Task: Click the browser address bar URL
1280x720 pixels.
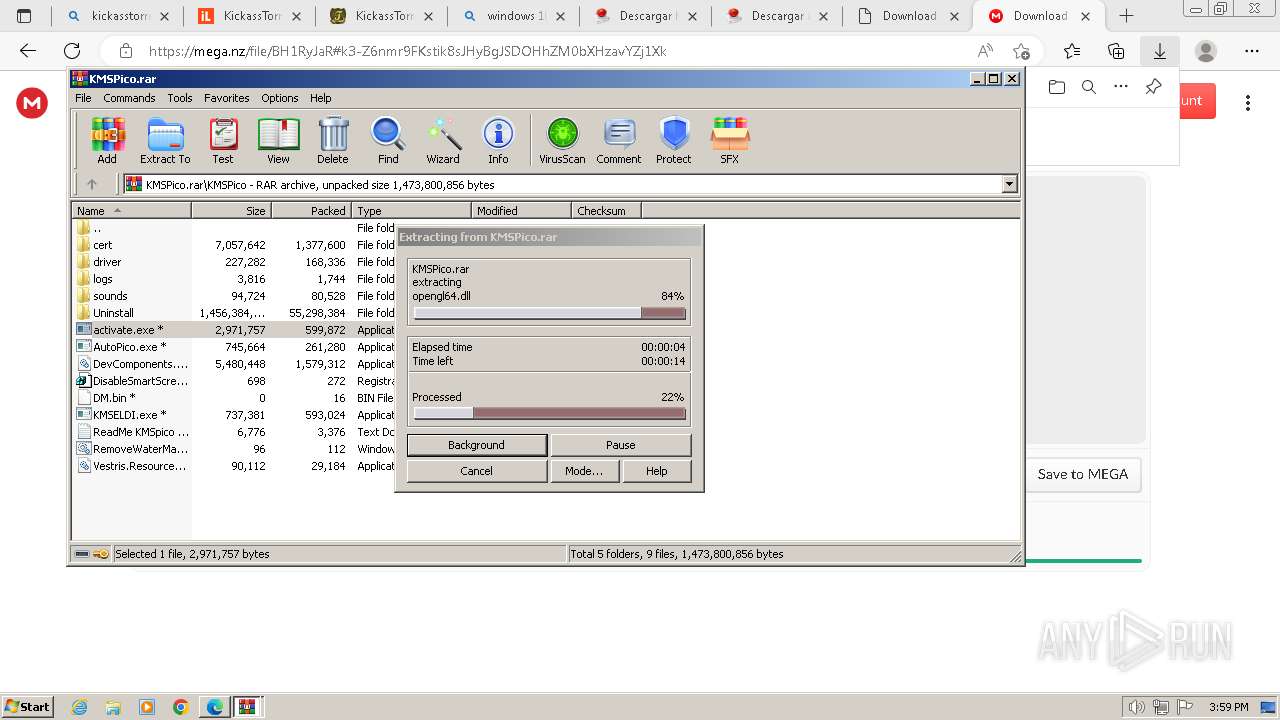Action: 408,51
